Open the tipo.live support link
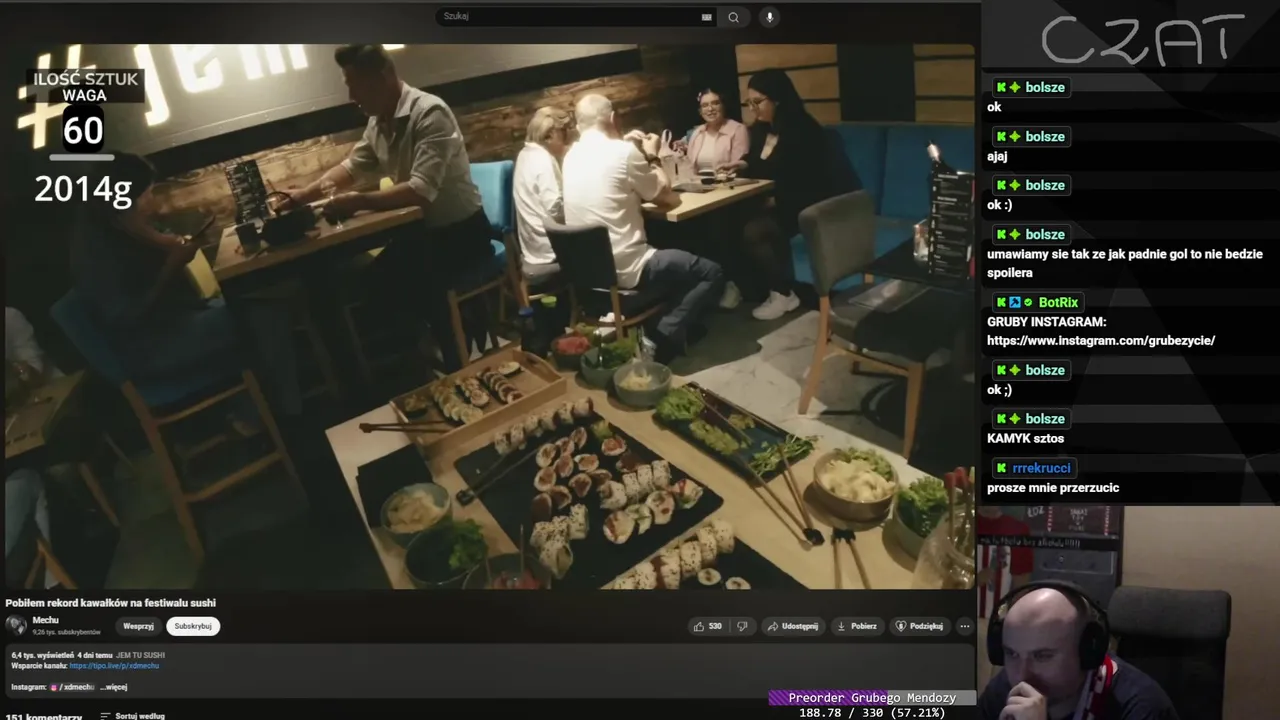 (x=114, y=665)
